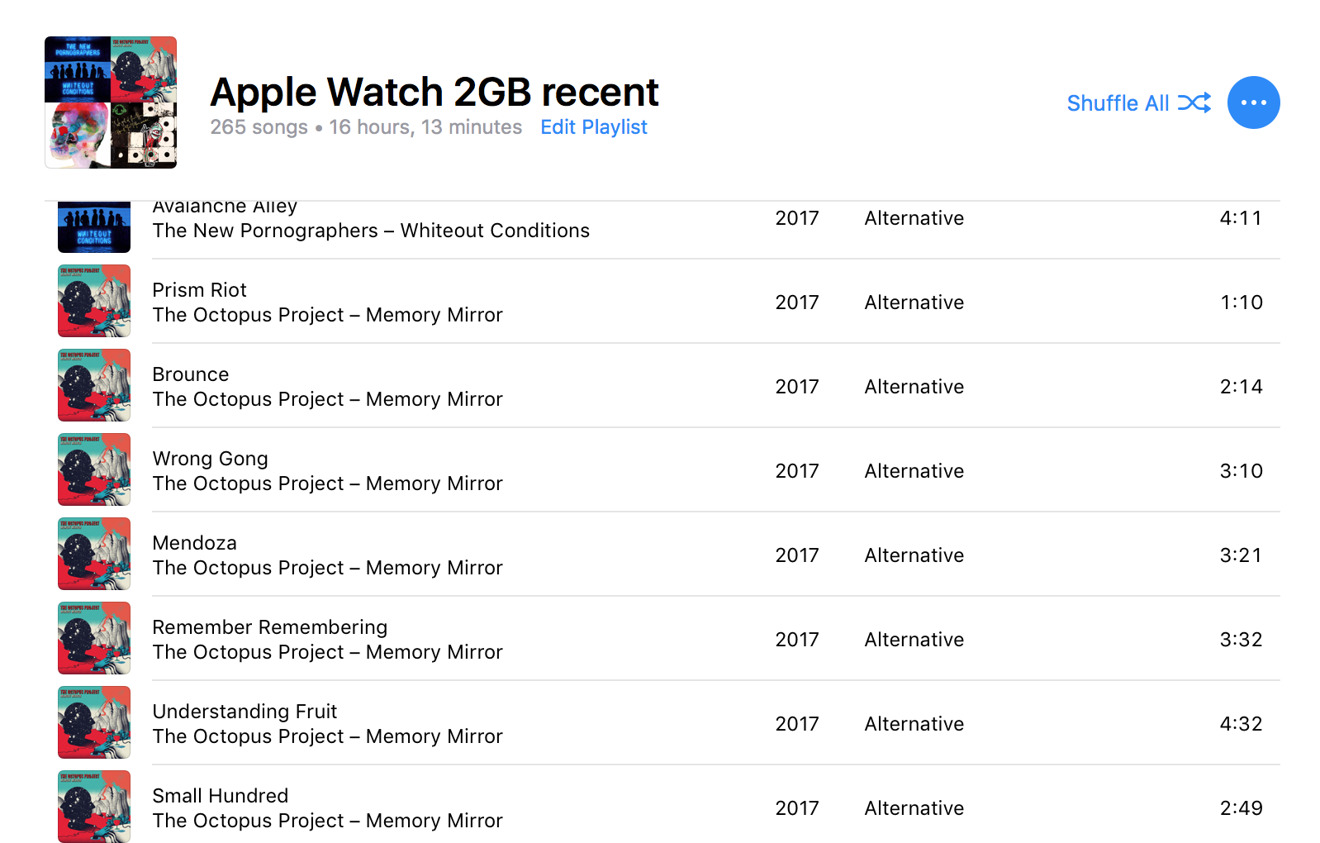1320x843 pixels.
Task: Click Prism Riot album artwork thumbnail
Action: [x=94, y=301]
